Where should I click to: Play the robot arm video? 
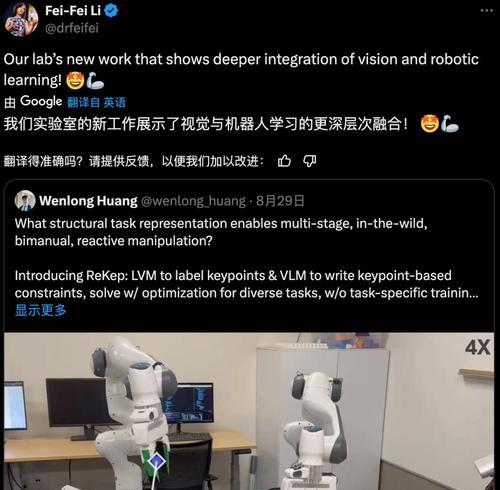coord(249,411)
